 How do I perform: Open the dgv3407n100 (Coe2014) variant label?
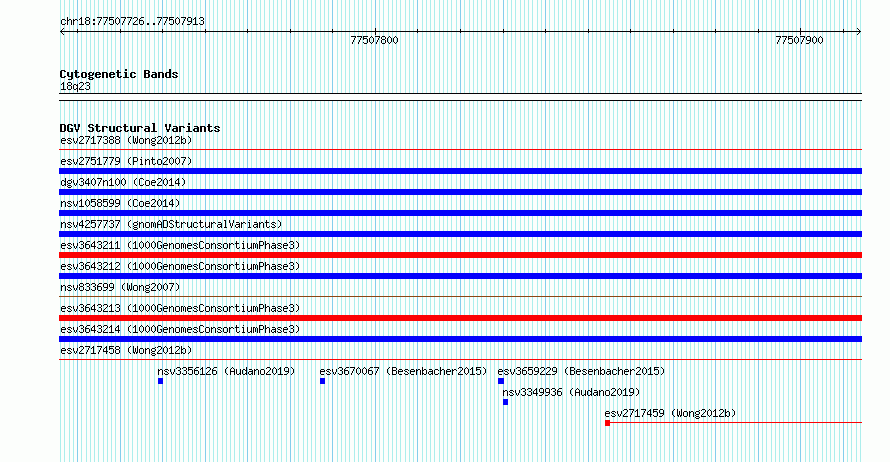pos(123,182)
